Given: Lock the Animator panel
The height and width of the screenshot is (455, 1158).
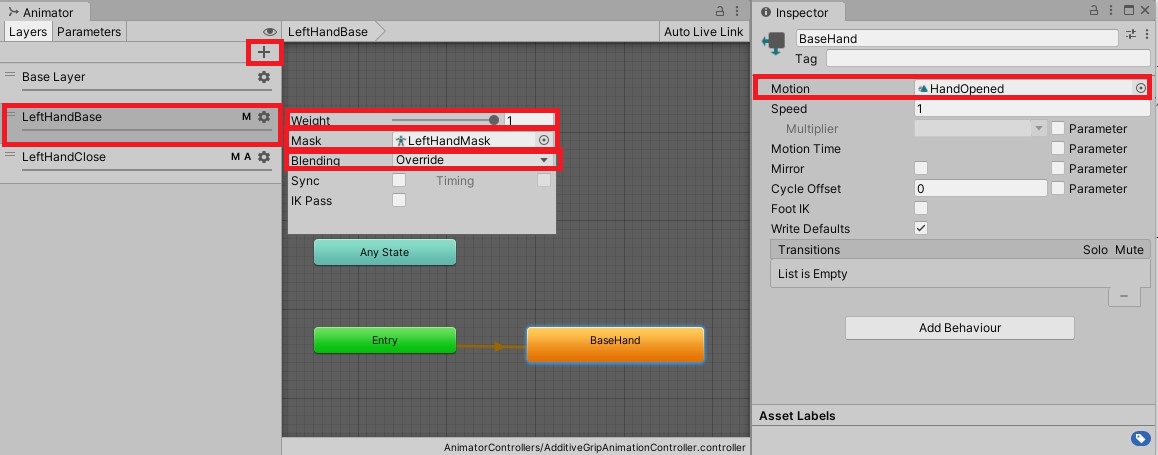Looking at the screenshot, I should click(x=720, y=11).
